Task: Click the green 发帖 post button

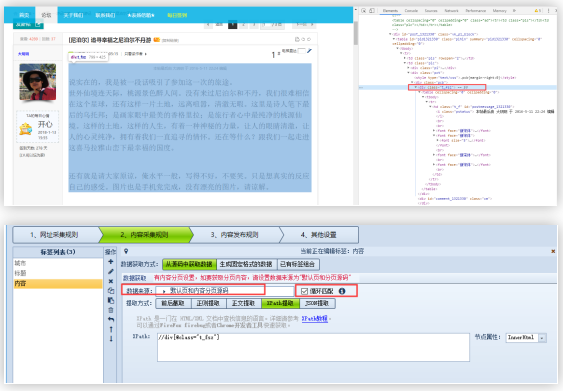Action: 28,24
